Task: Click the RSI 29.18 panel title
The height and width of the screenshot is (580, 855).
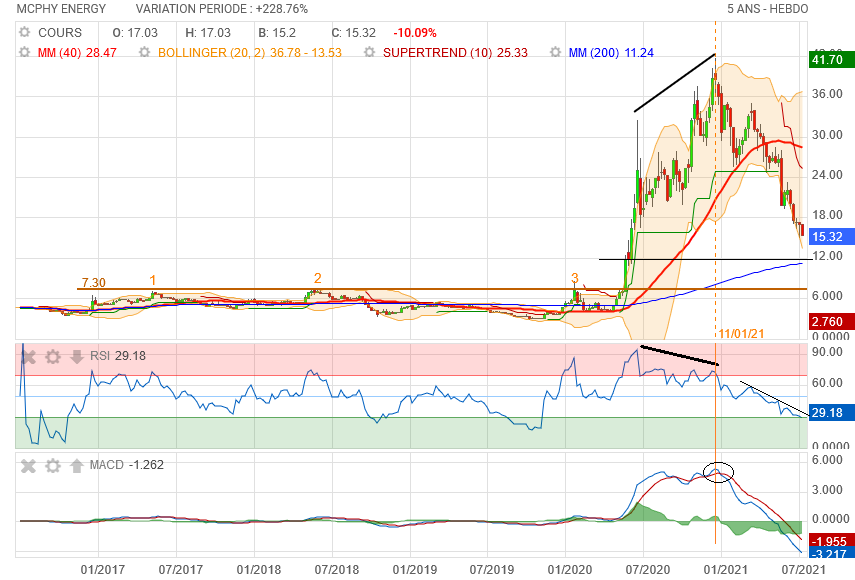Action: tap(118, 356)
